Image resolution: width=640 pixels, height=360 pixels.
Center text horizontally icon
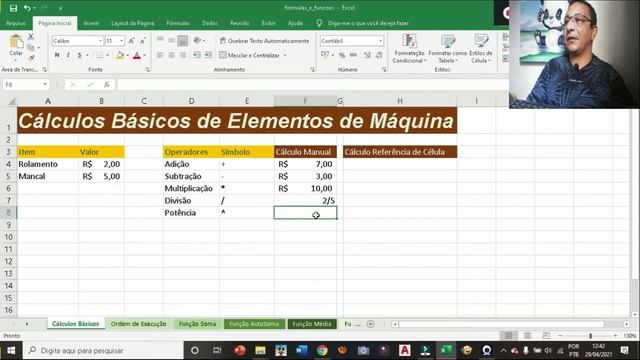[x=171, y=55]
